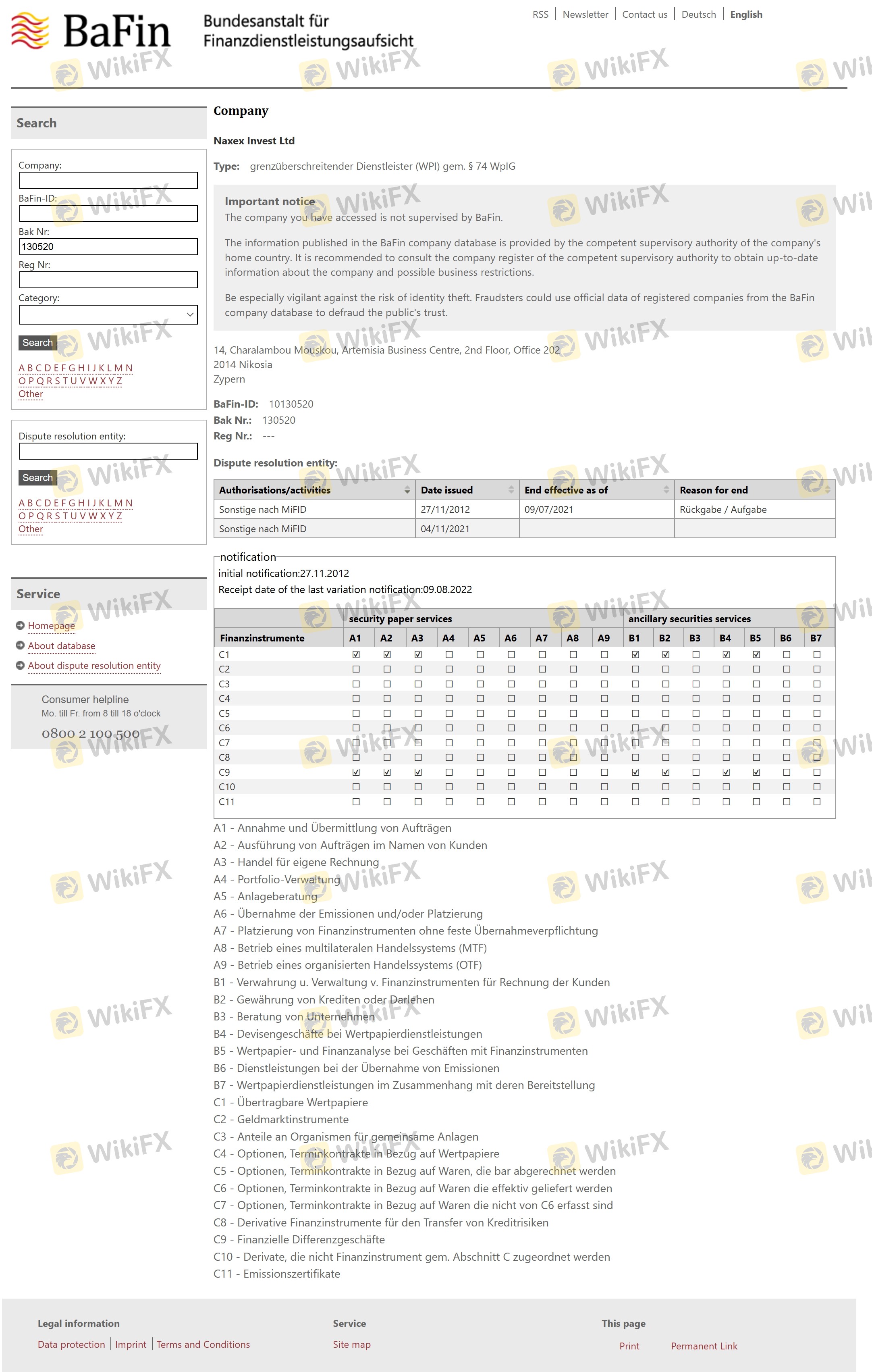Open the Permanent Link

[704, 1346]
